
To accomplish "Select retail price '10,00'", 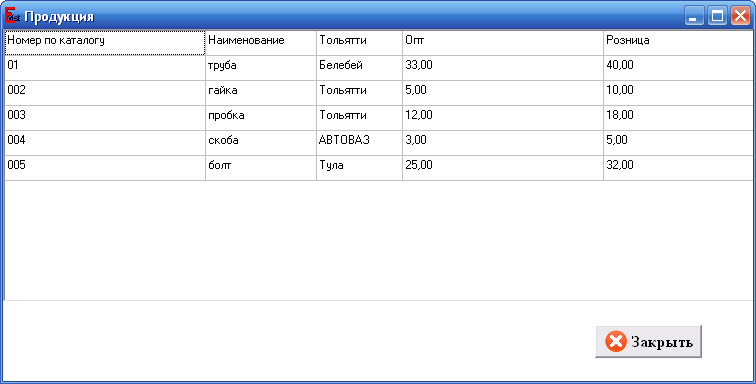I will [x=677, y=93].
